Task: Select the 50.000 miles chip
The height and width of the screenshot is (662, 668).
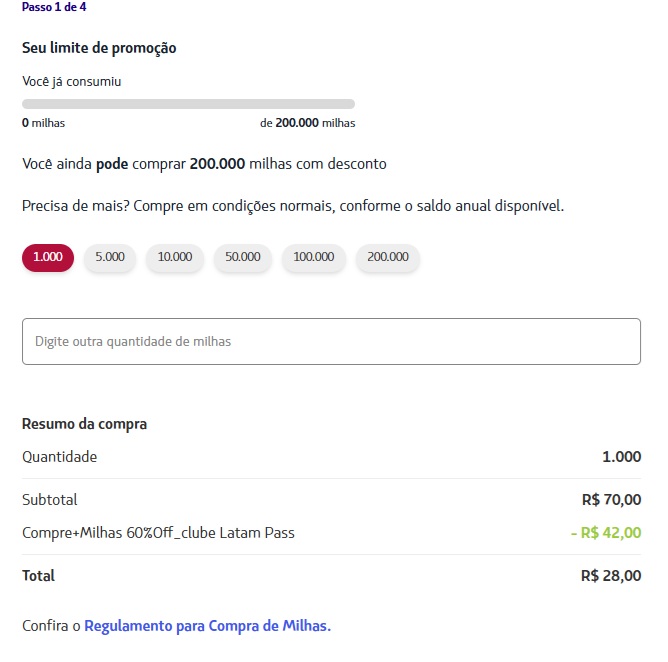Action: (x=243, y=257)
